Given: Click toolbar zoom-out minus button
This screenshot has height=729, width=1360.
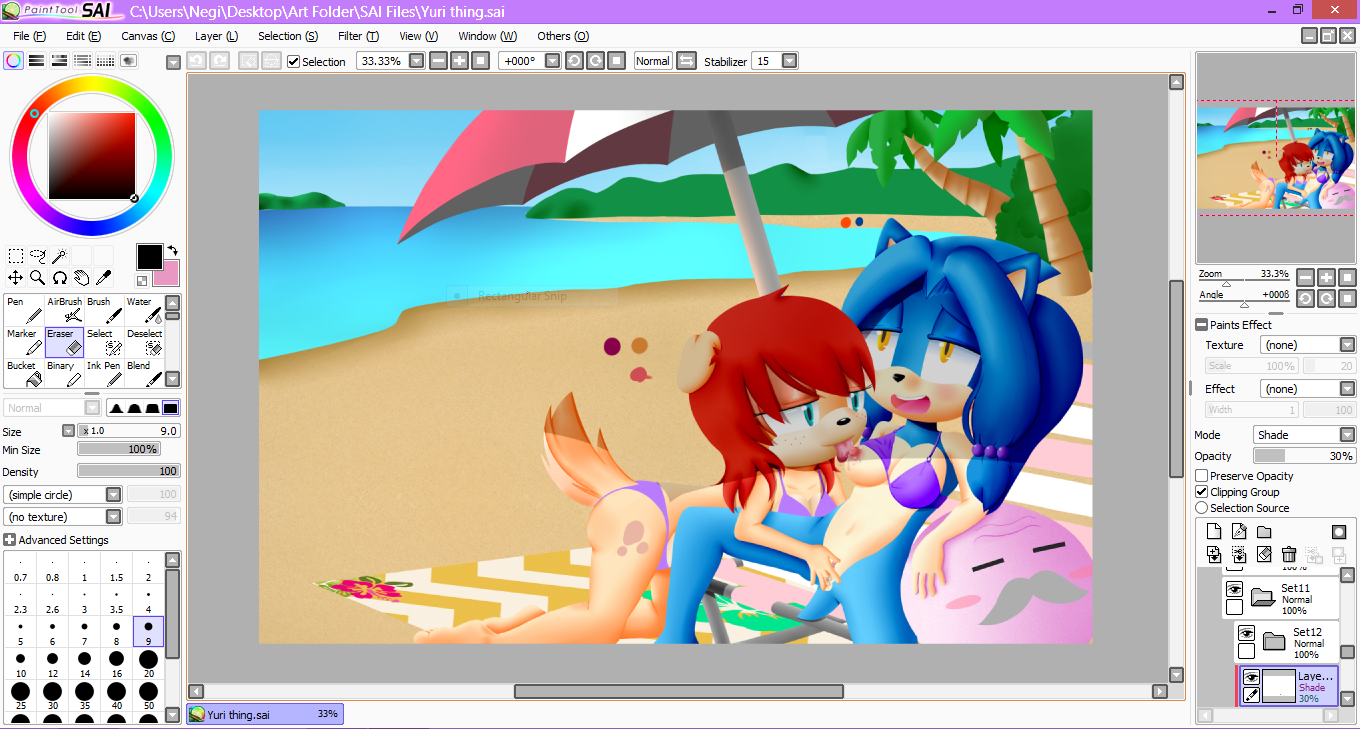Looking at the screenshot, I should (438, 61).
